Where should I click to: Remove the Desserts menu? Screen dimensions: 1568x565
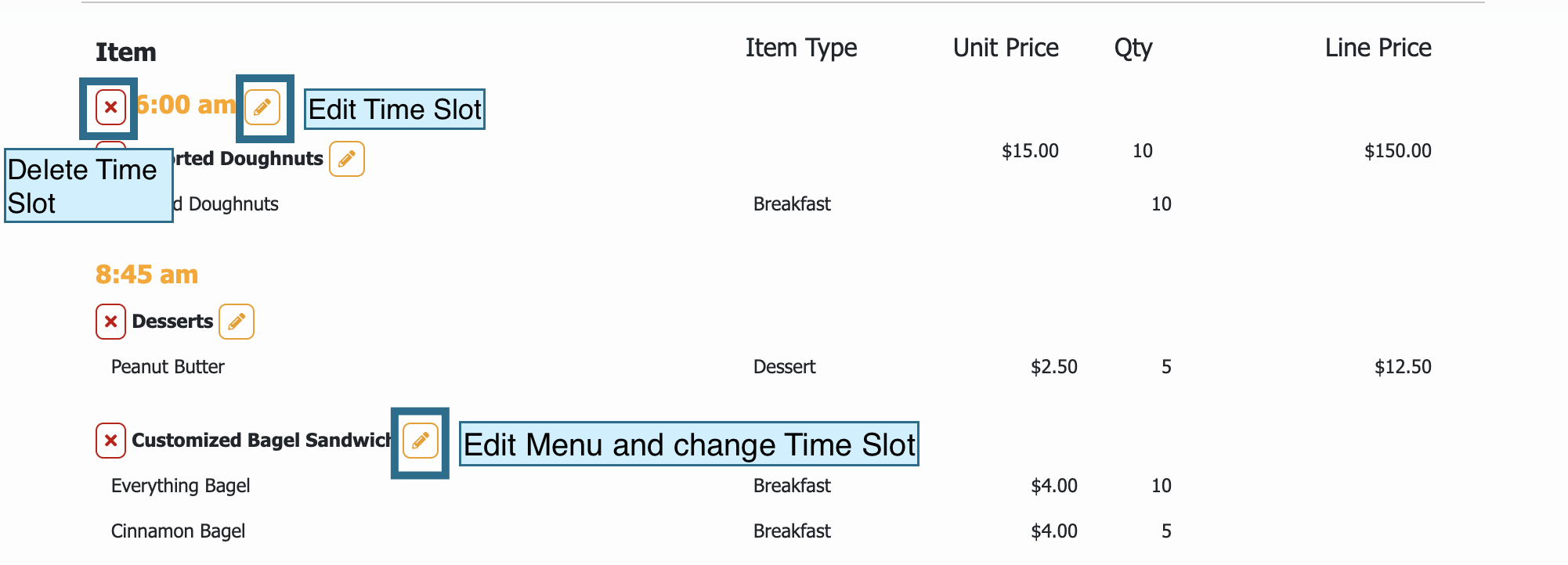[x=110, y=322]
